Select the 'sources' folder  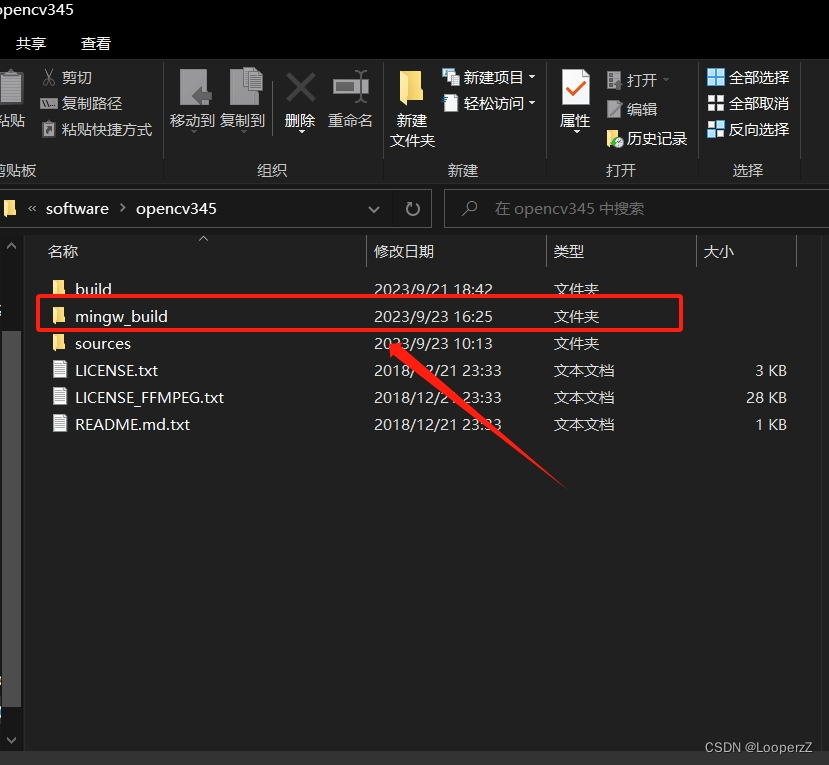(x=103, y=344)
